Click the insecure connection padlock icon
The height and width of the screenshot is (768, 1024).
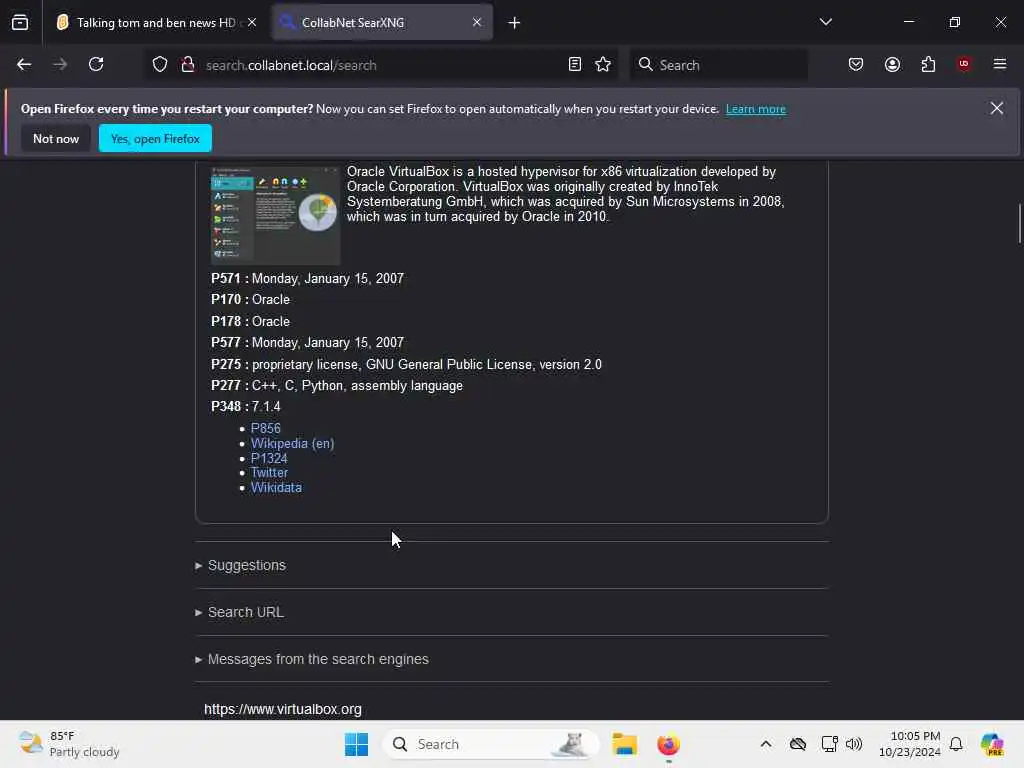(188, 65)
